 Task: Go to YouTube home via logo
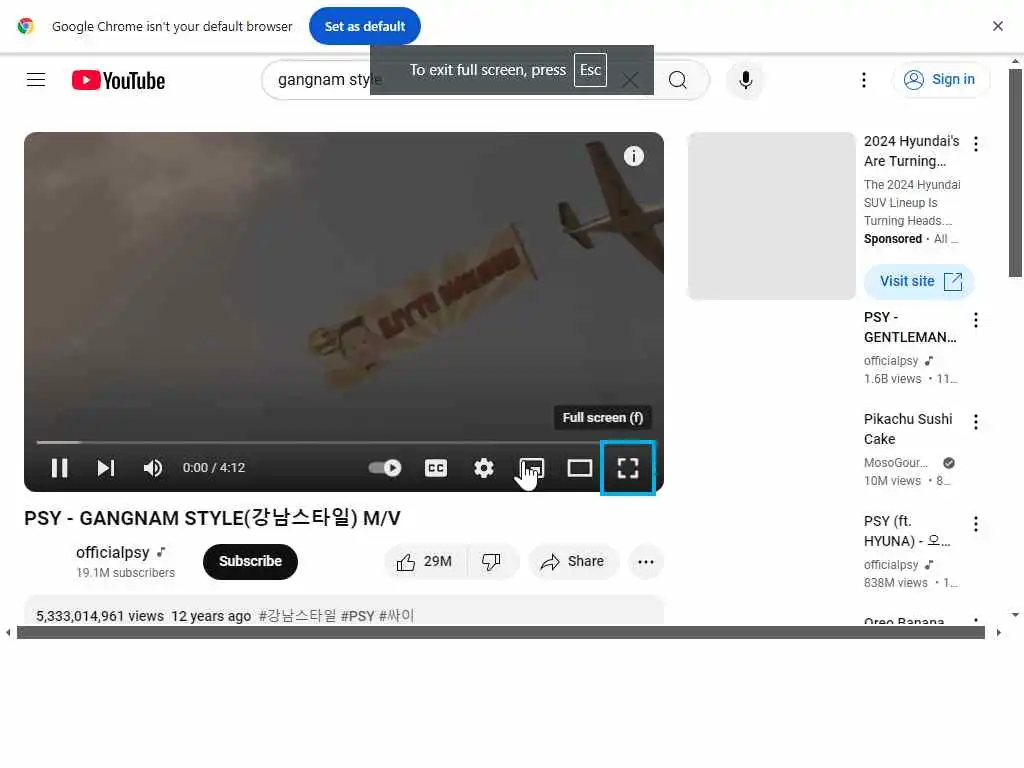[x=118, y=80]
